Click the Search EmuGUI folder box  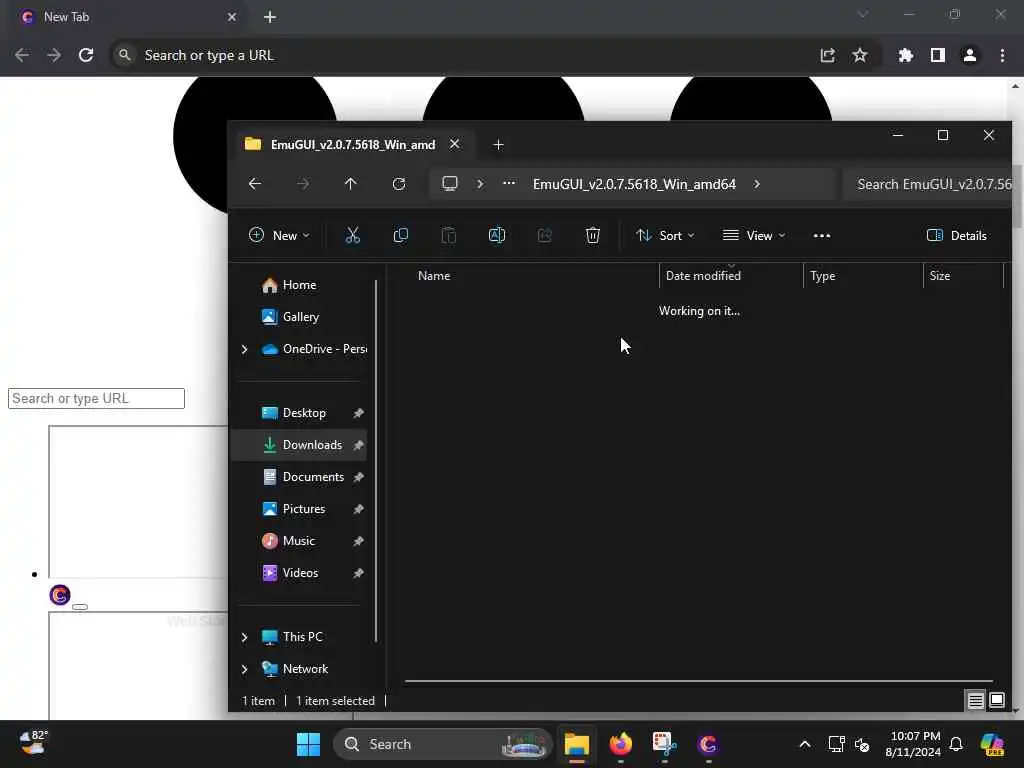[x=928, y=184]
